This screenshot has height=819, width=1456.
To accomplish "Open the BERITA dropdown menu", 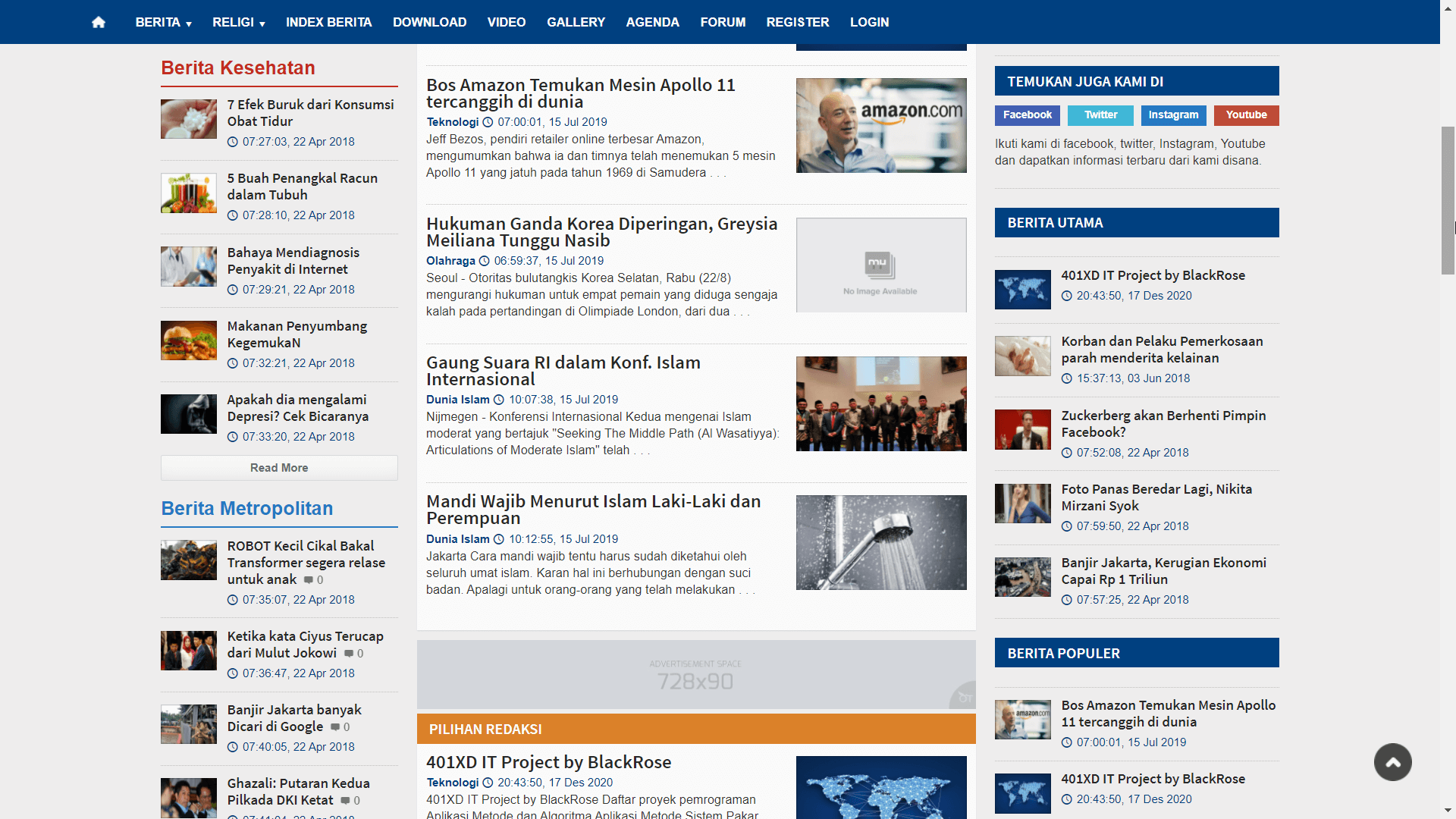I will [x=163, y=22].
